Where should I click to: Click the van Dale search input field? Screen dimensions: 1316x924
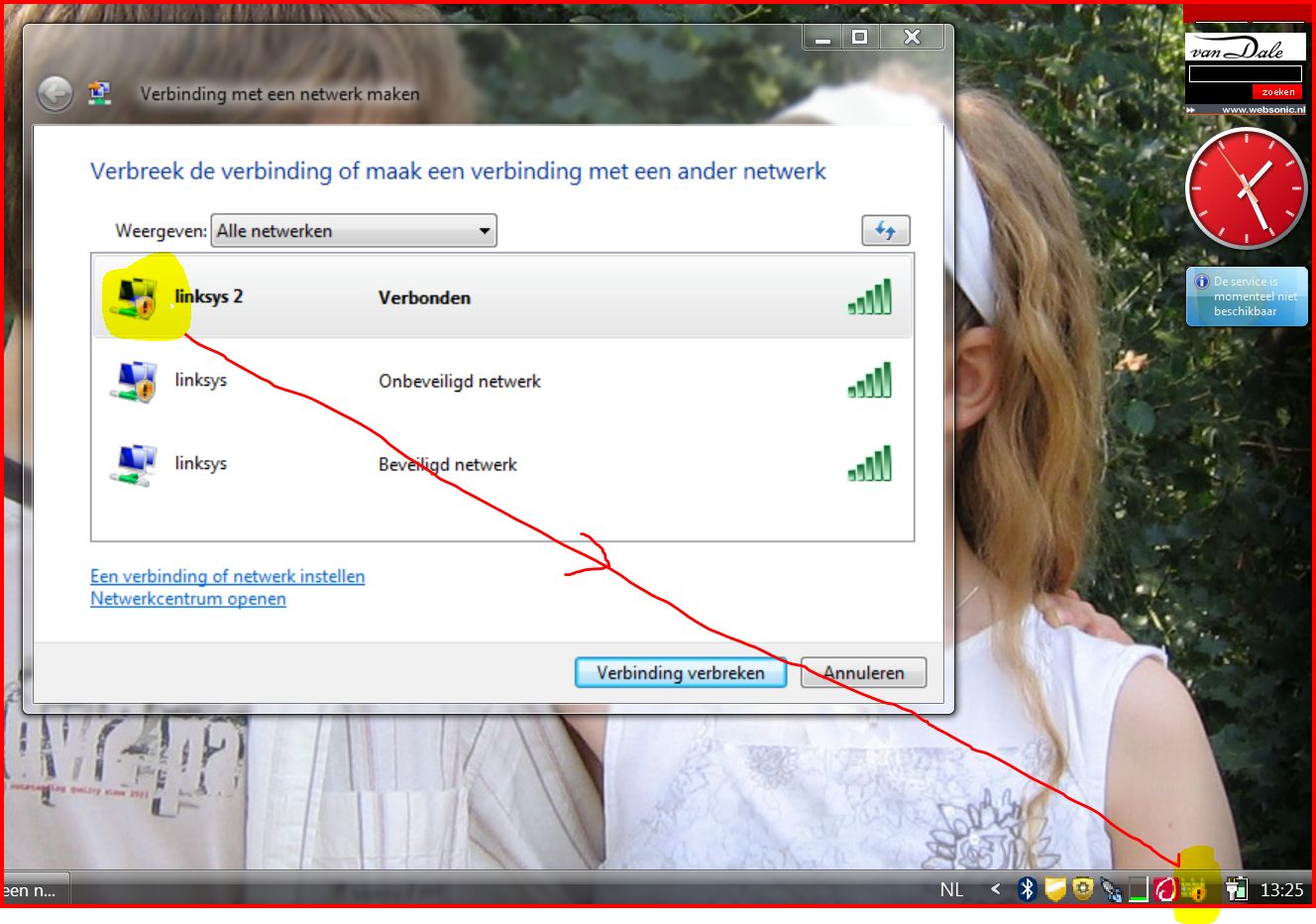tap(1245, 73)
